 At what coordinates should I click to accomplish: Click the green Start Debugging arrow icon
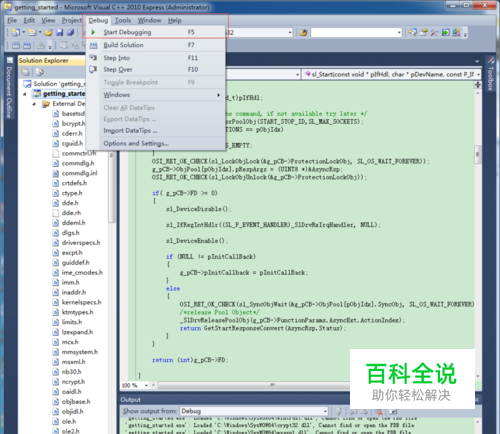coord(93,32)
